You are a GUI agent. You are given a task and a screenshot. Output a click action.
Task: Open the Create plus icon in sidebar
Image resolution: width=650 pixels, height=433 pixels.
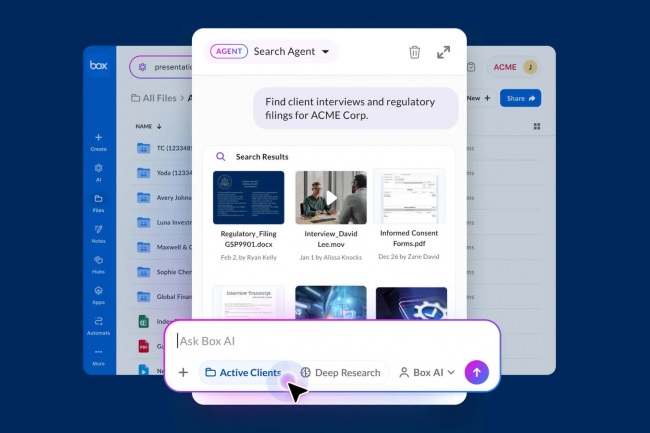(98, 138)
